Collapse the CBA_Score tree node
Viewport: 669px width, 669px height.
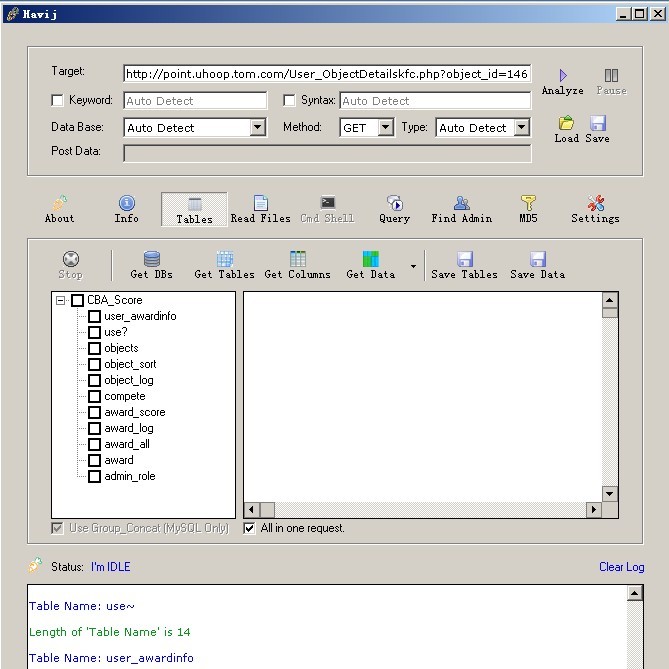coord(61,300)
